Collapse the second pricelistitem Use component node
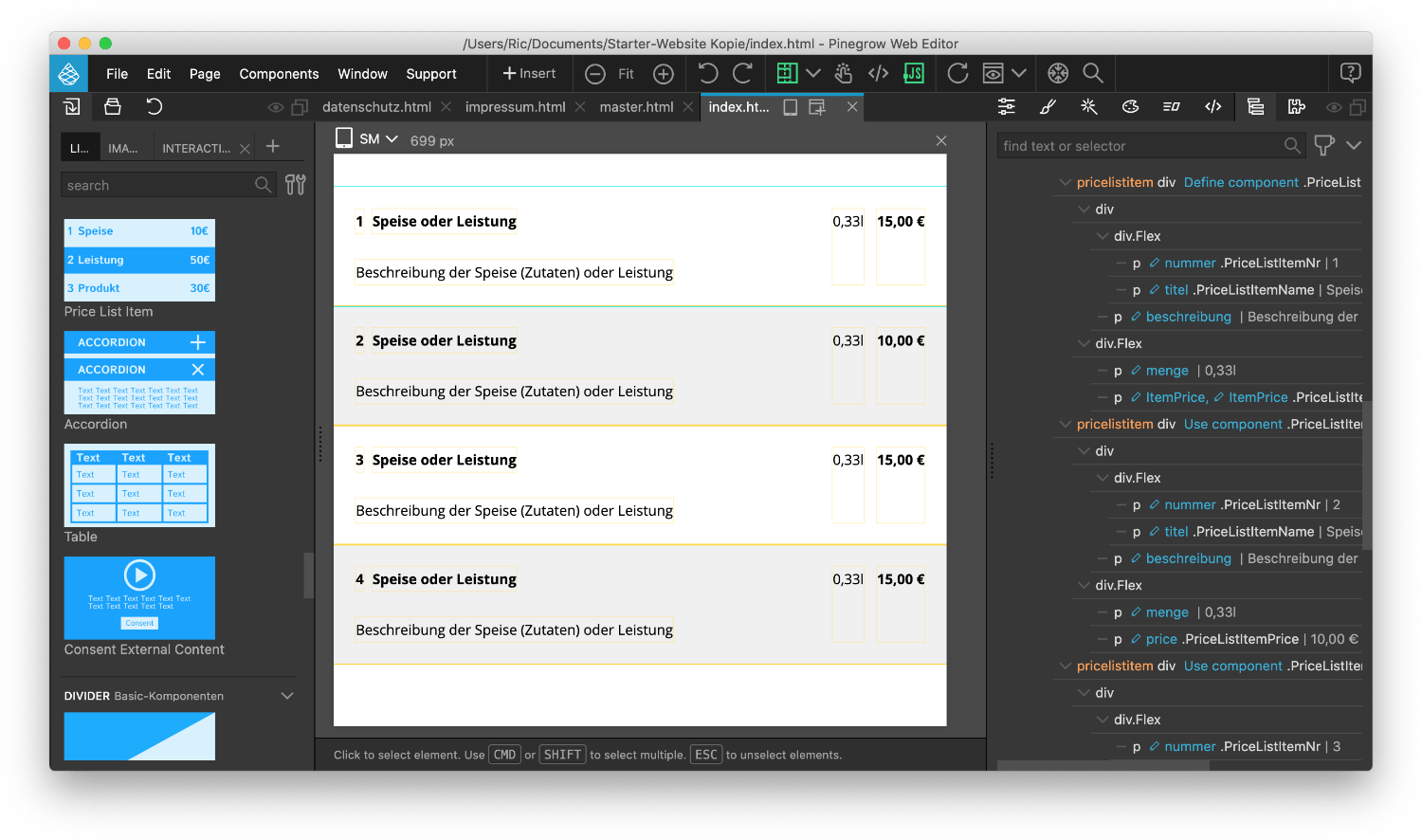The width and height of the screenshot is (1422, 840). 1066,424
